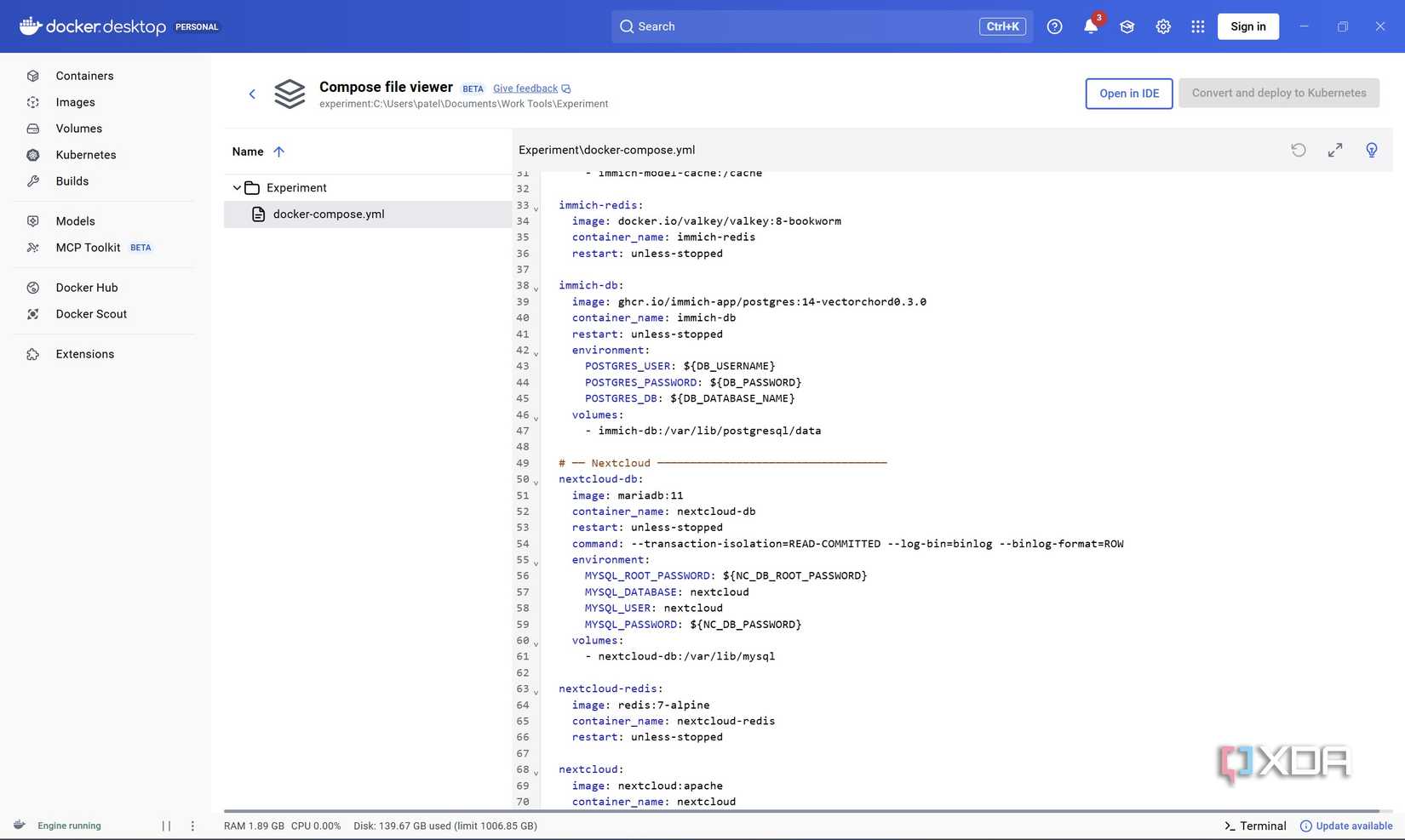
Task: Open the Extensions puzzle icon
Action: point(33,354)
